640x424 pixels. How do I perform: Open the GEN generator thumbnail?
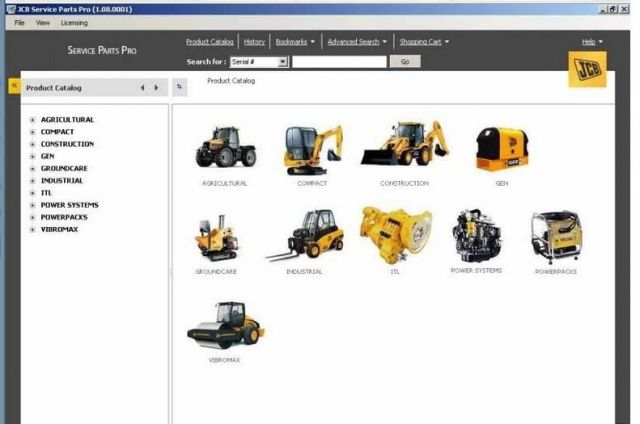[502, 149]
